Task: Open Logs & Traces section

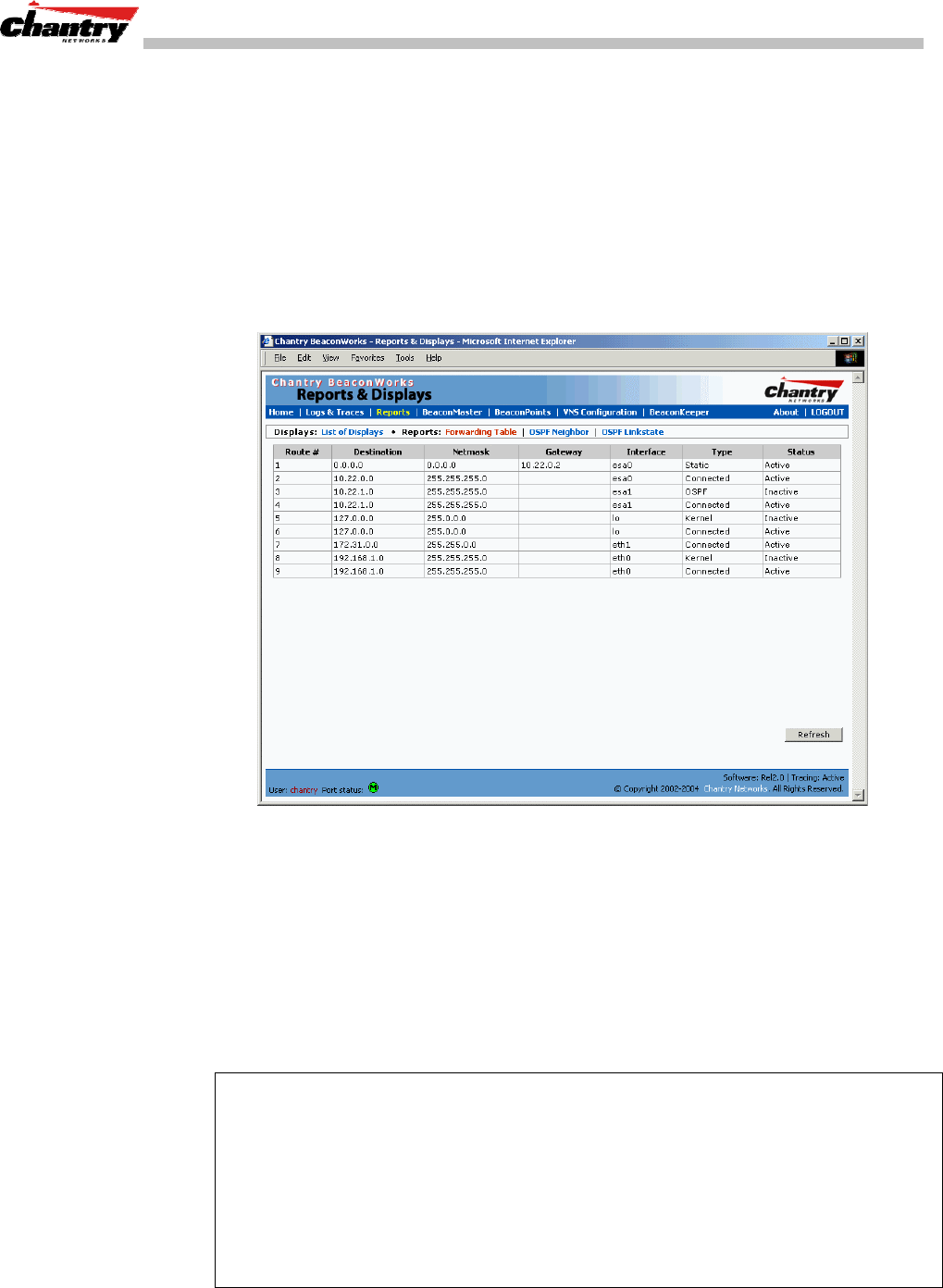Action: tap(335, 413)
